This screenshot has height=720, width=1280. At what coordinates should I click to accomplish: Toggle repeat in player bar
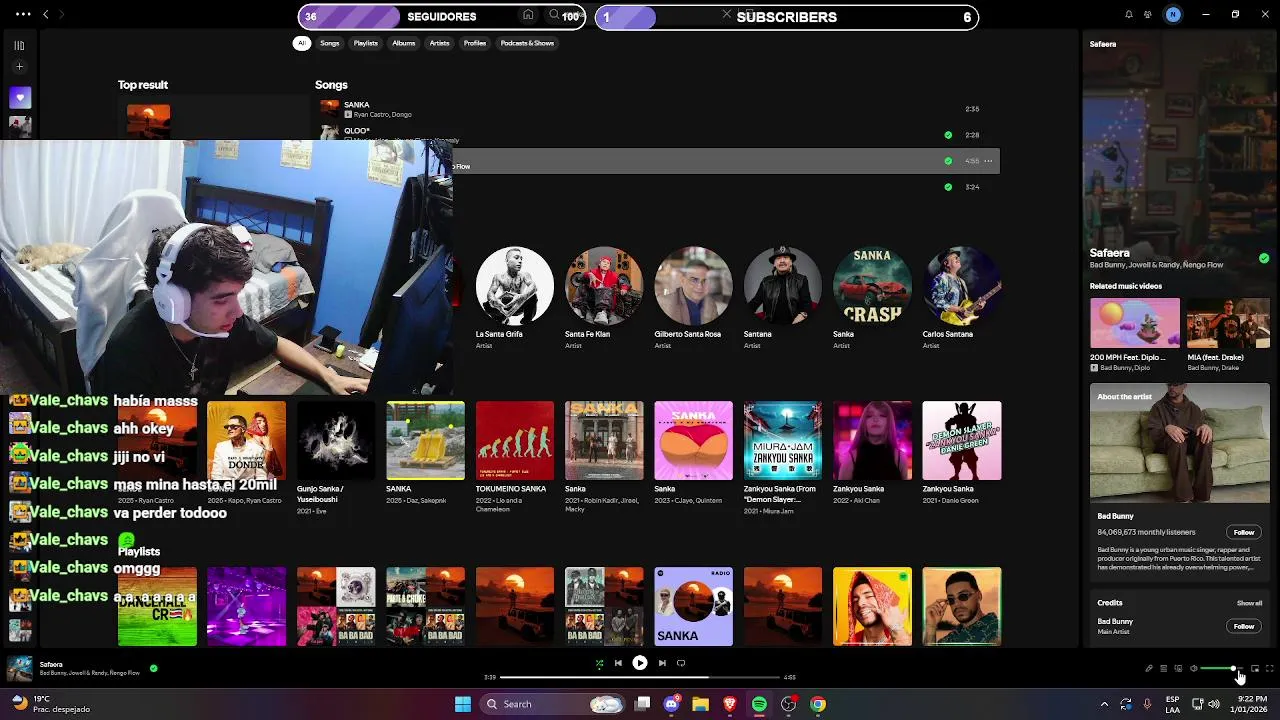681,663
